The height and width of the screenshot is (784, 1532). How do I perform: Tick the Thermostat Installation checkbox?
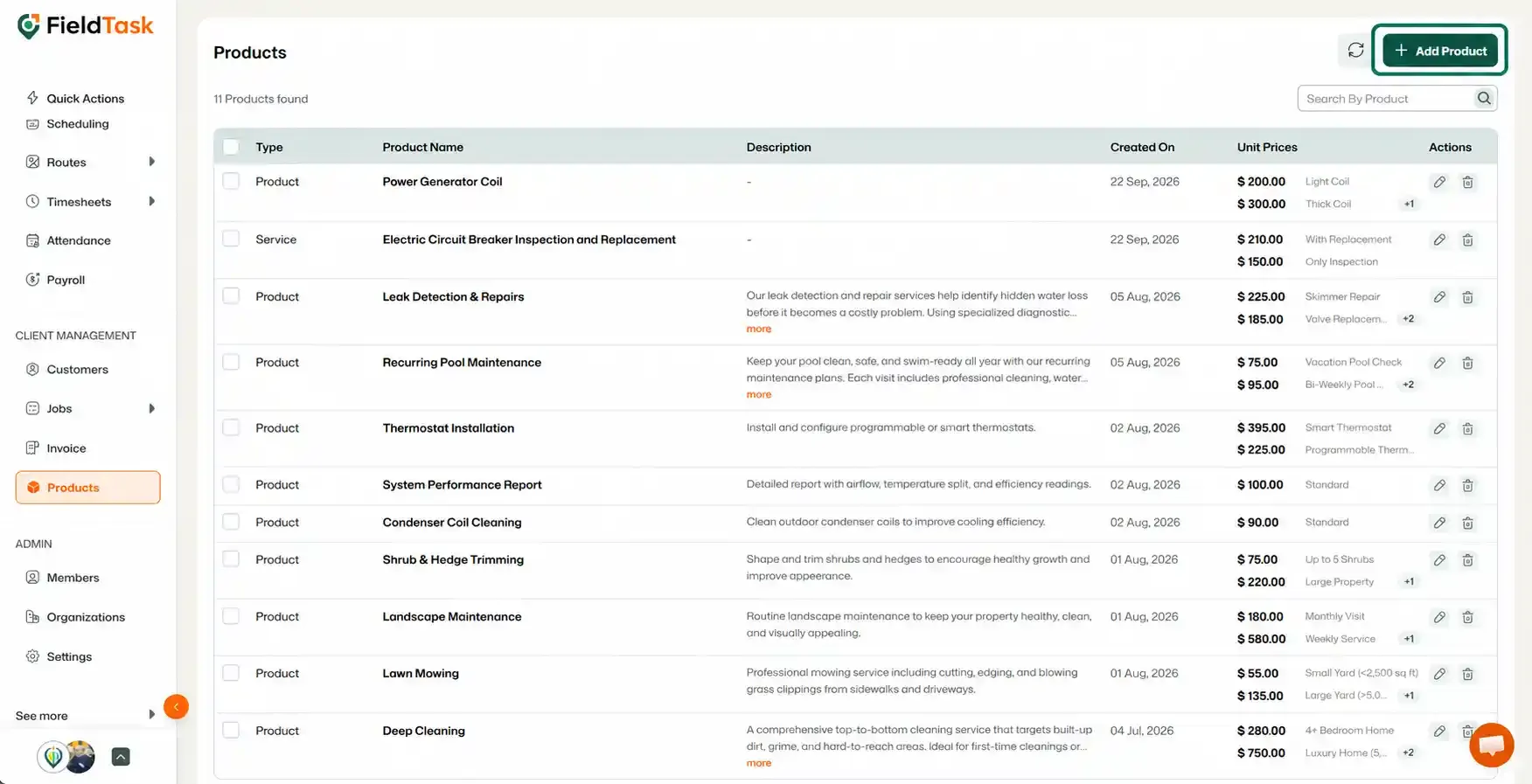click(x=231, y=427)
